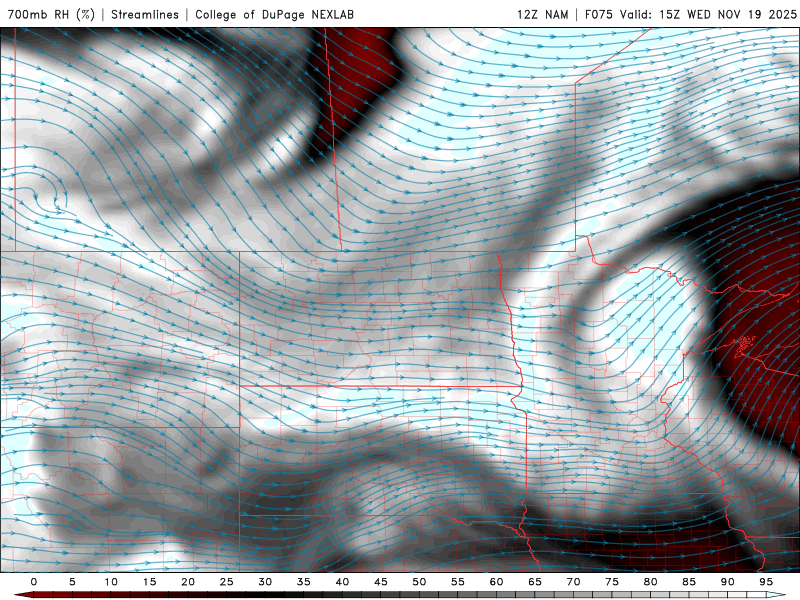Click the "5" color scale label
Viewport: 800px width, 600px height.
(x=72, y=582)
